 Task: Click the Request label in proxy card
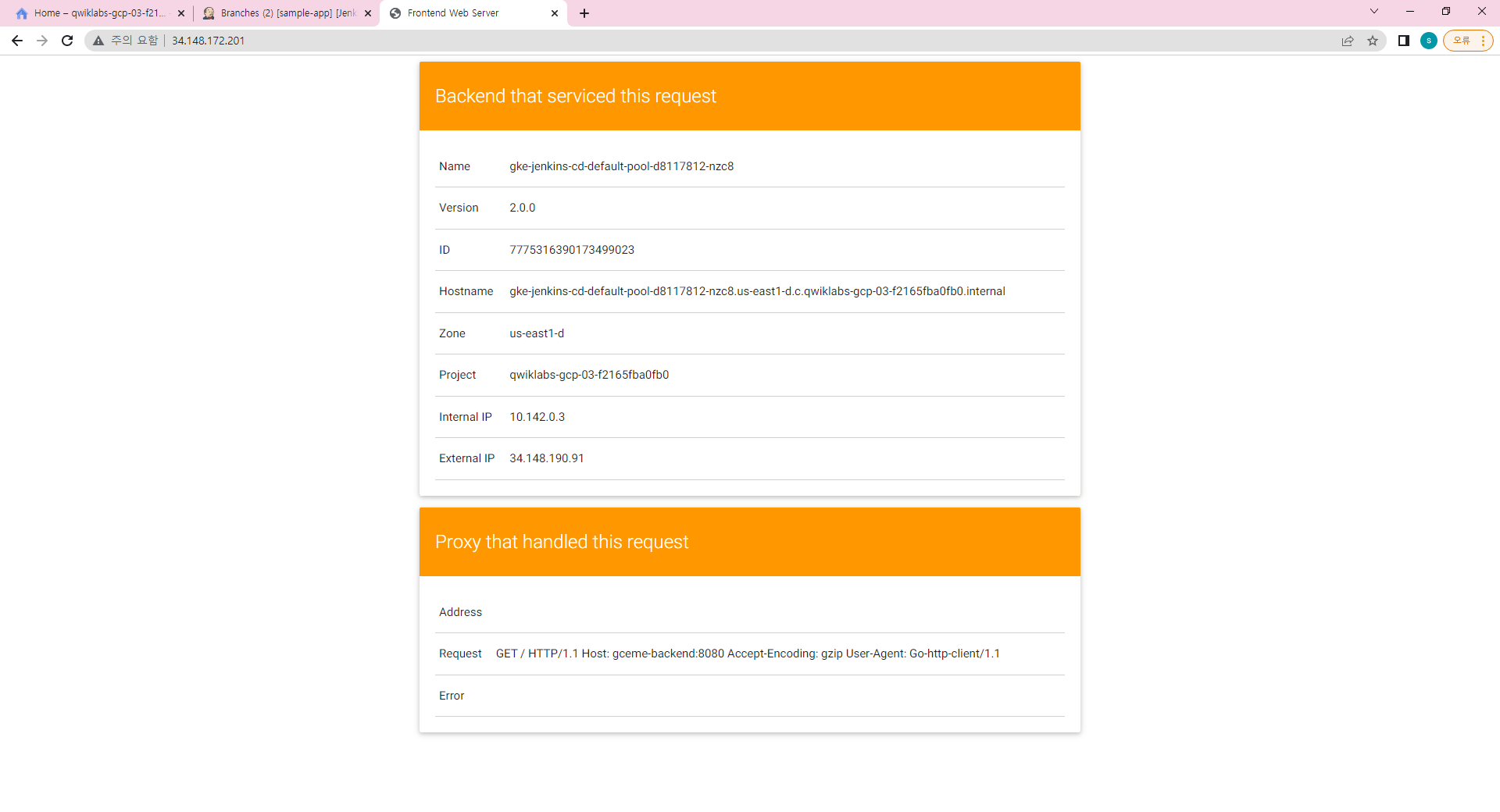point(461,654)
